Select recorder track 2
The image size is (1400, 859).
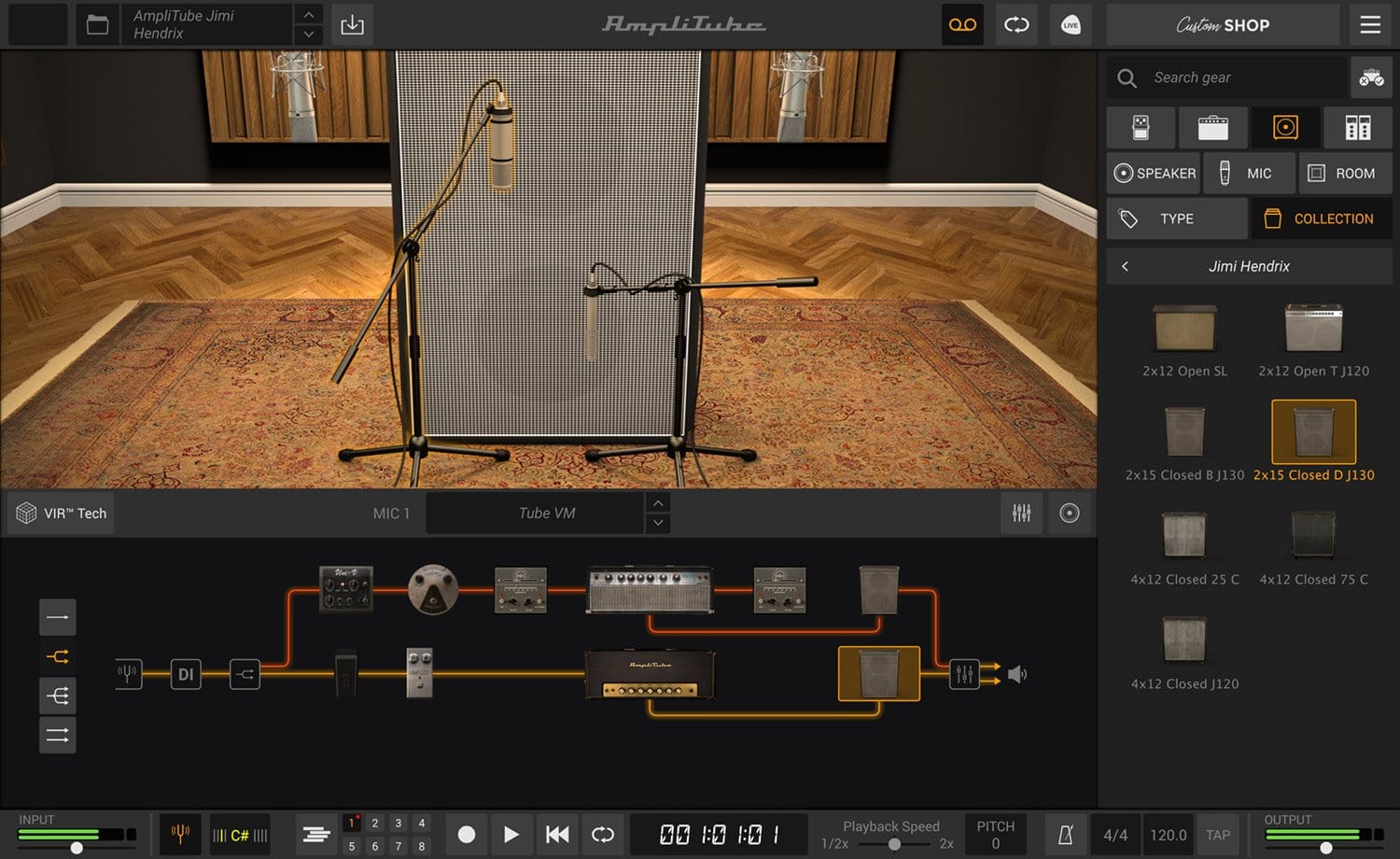375,823
